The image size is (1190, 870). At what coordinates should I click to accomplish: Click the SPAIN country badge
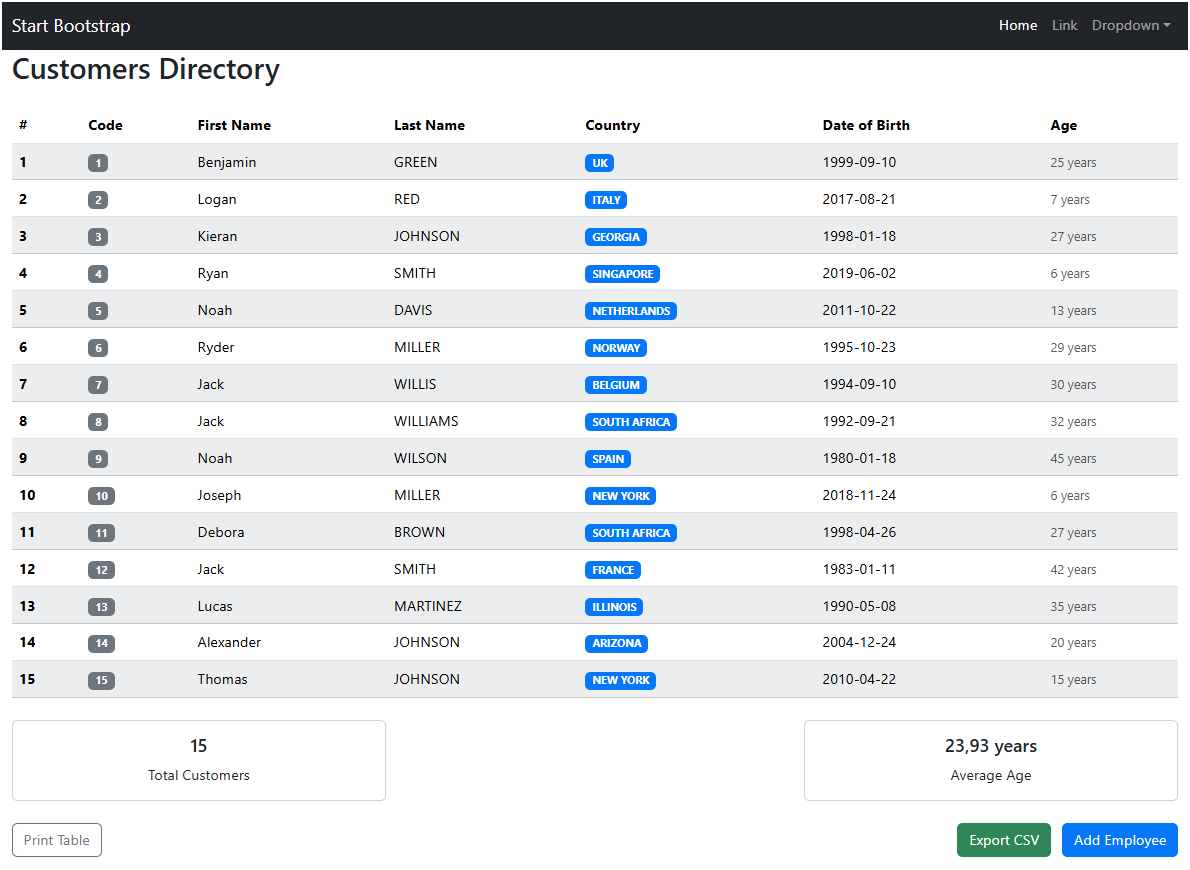click(x=608, y=459)
